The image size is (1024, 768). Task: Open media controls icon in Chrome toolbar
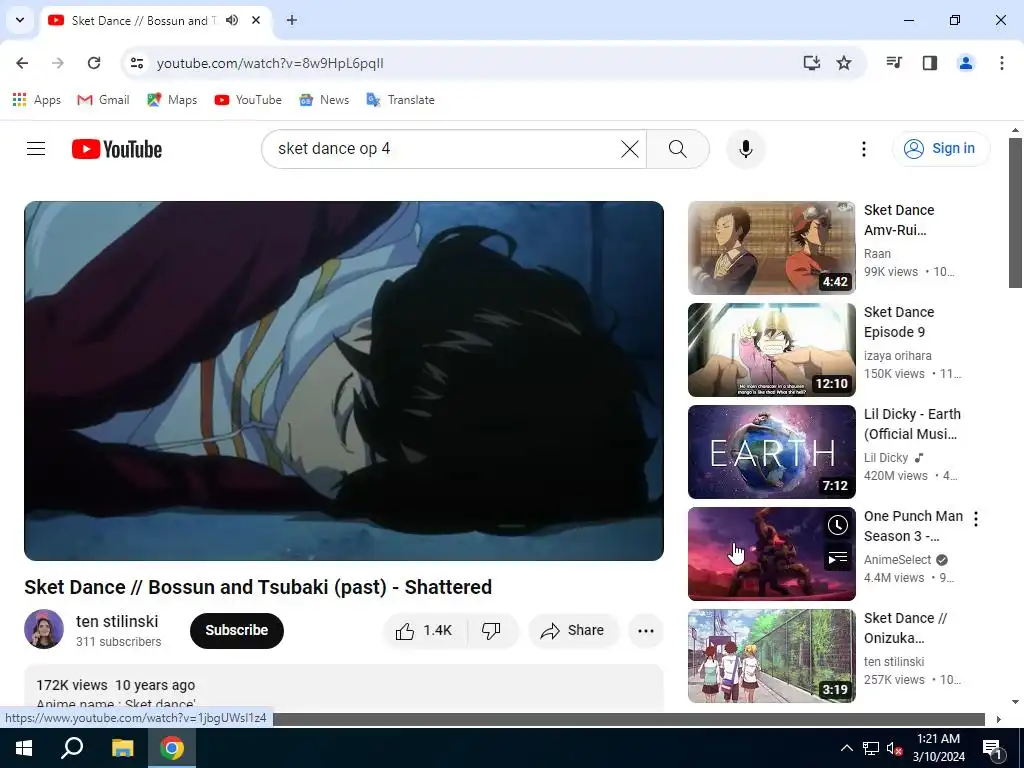tap(894, 63)
